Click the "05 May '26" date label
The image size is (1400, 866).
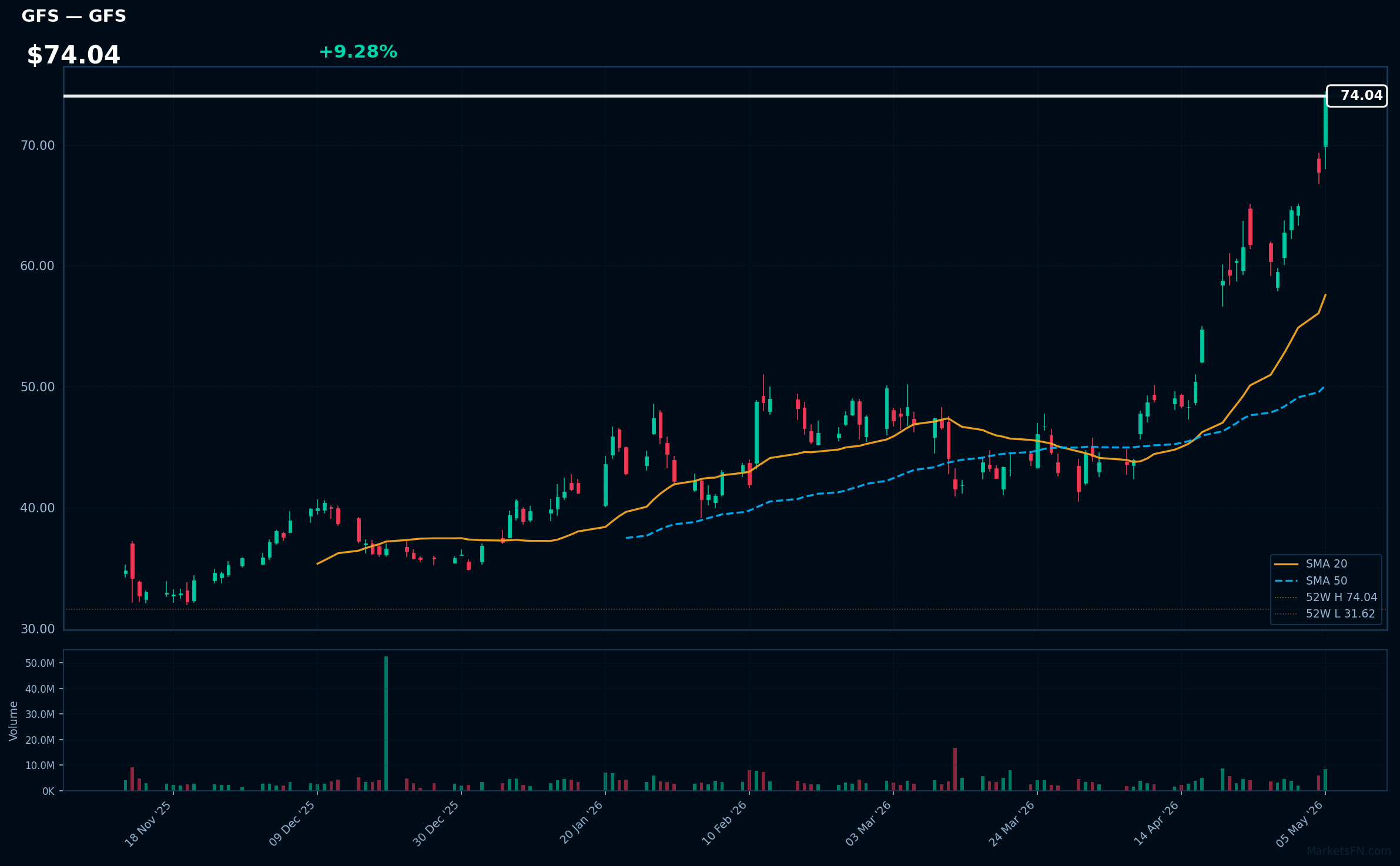click(x=1300, y=824)
